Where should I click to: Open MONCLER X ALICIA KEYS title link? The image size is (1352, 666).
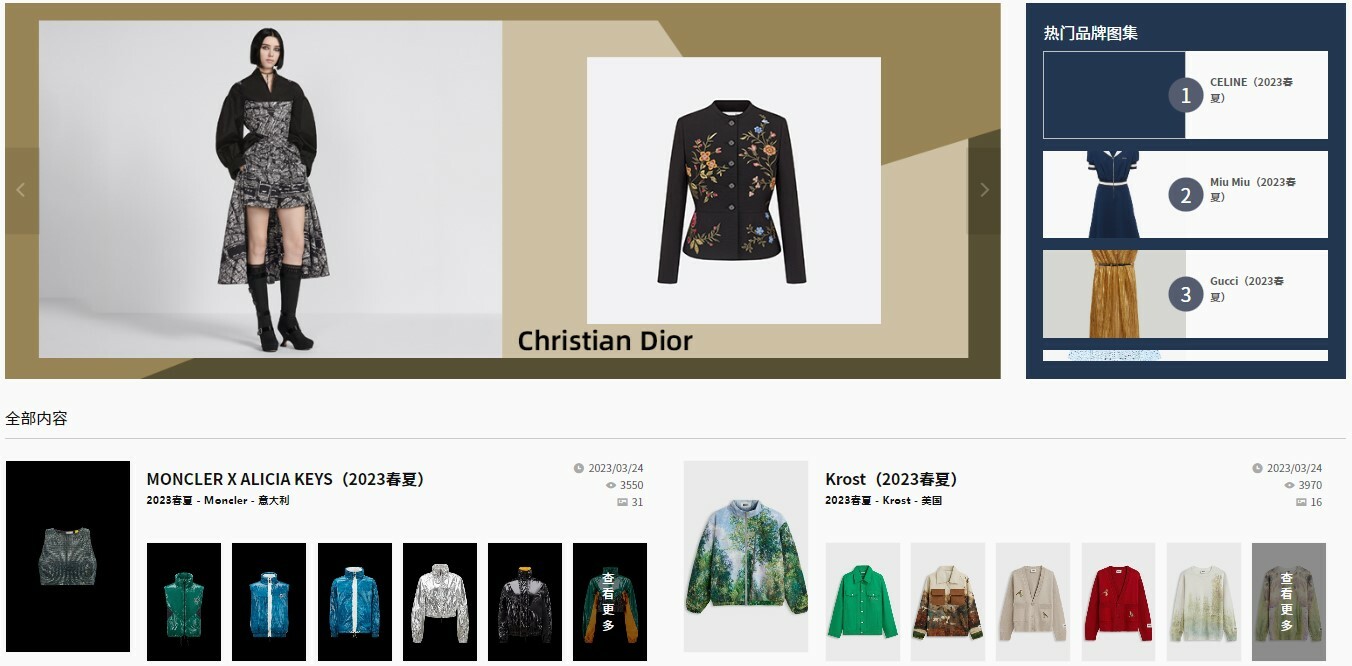285,480
